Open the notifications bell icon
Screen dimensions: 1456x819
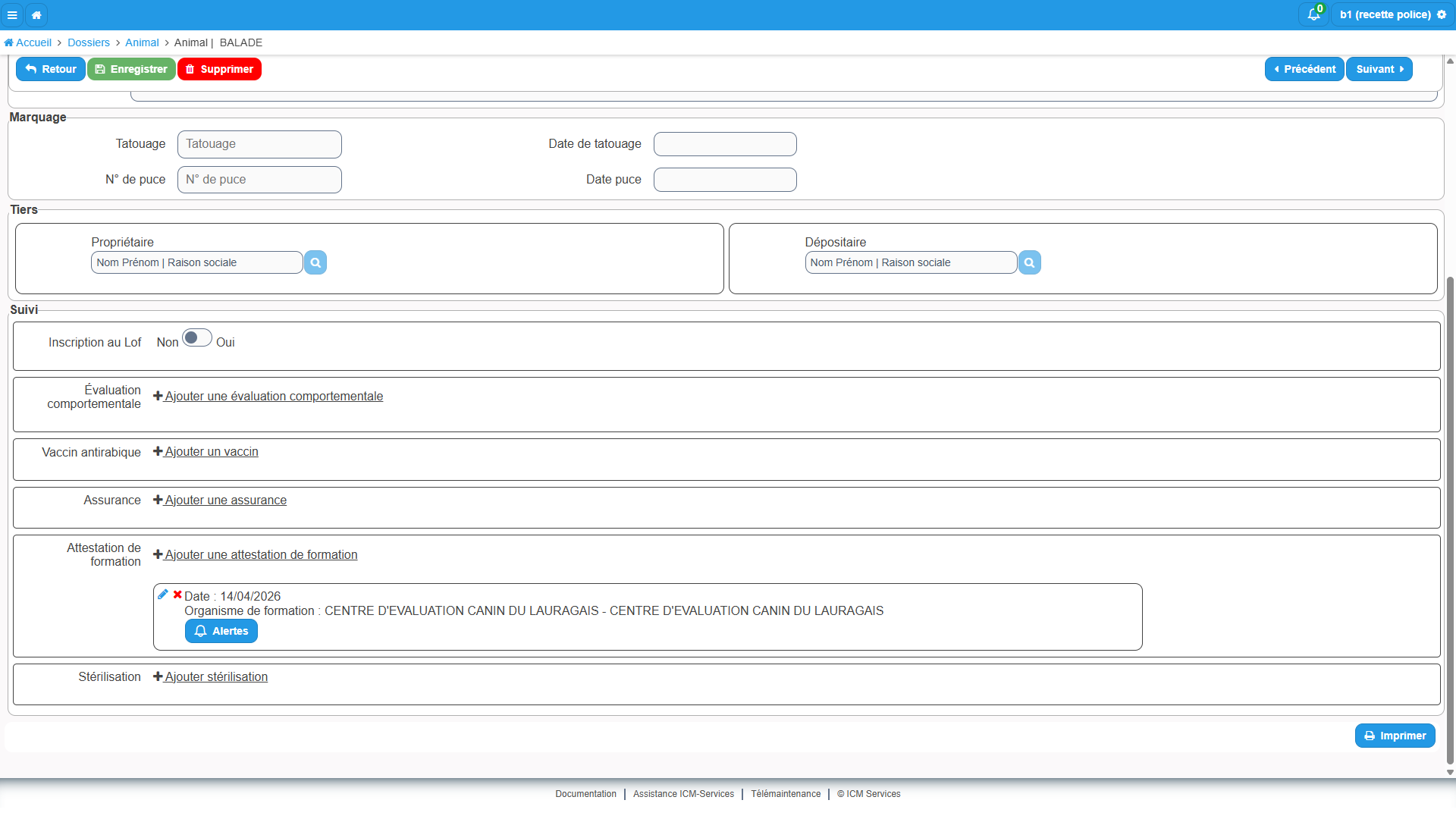pyautogui.click(x=1313, y=14)
